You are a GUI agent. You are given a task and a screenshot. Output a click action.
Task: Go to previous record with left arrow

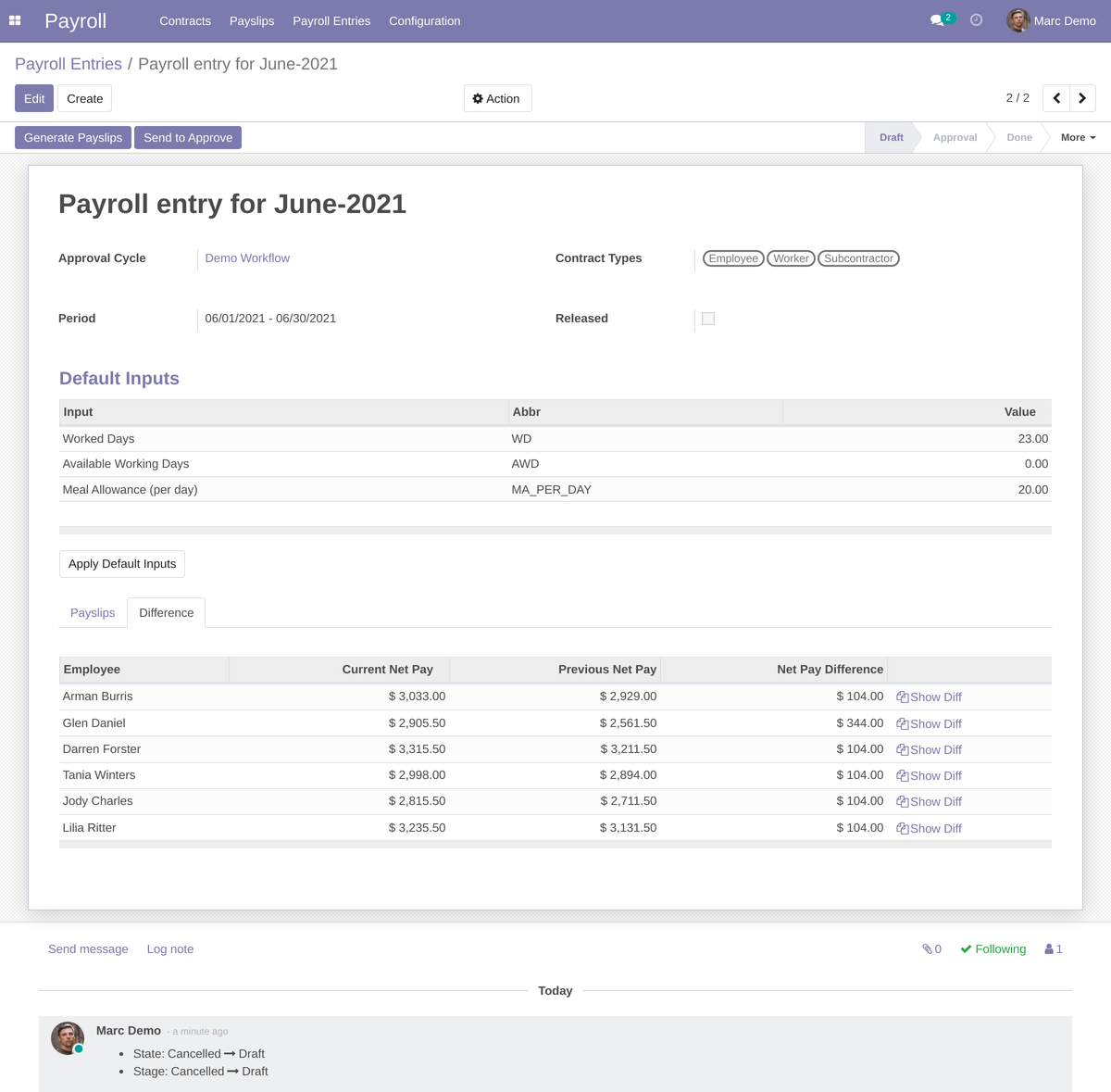click(1056, 97)
